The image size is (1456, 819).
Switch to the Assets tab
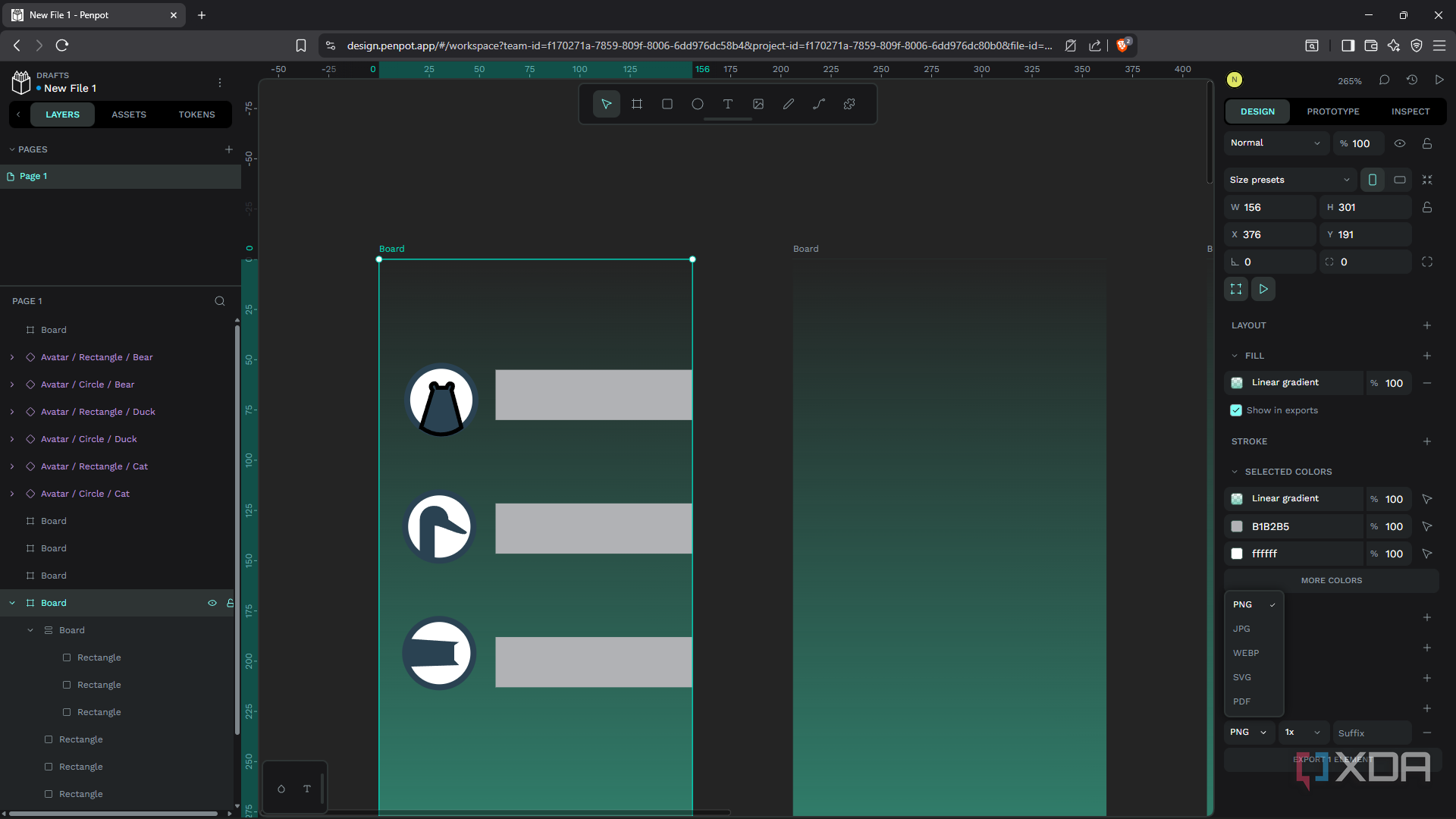[x=129, y=115]
